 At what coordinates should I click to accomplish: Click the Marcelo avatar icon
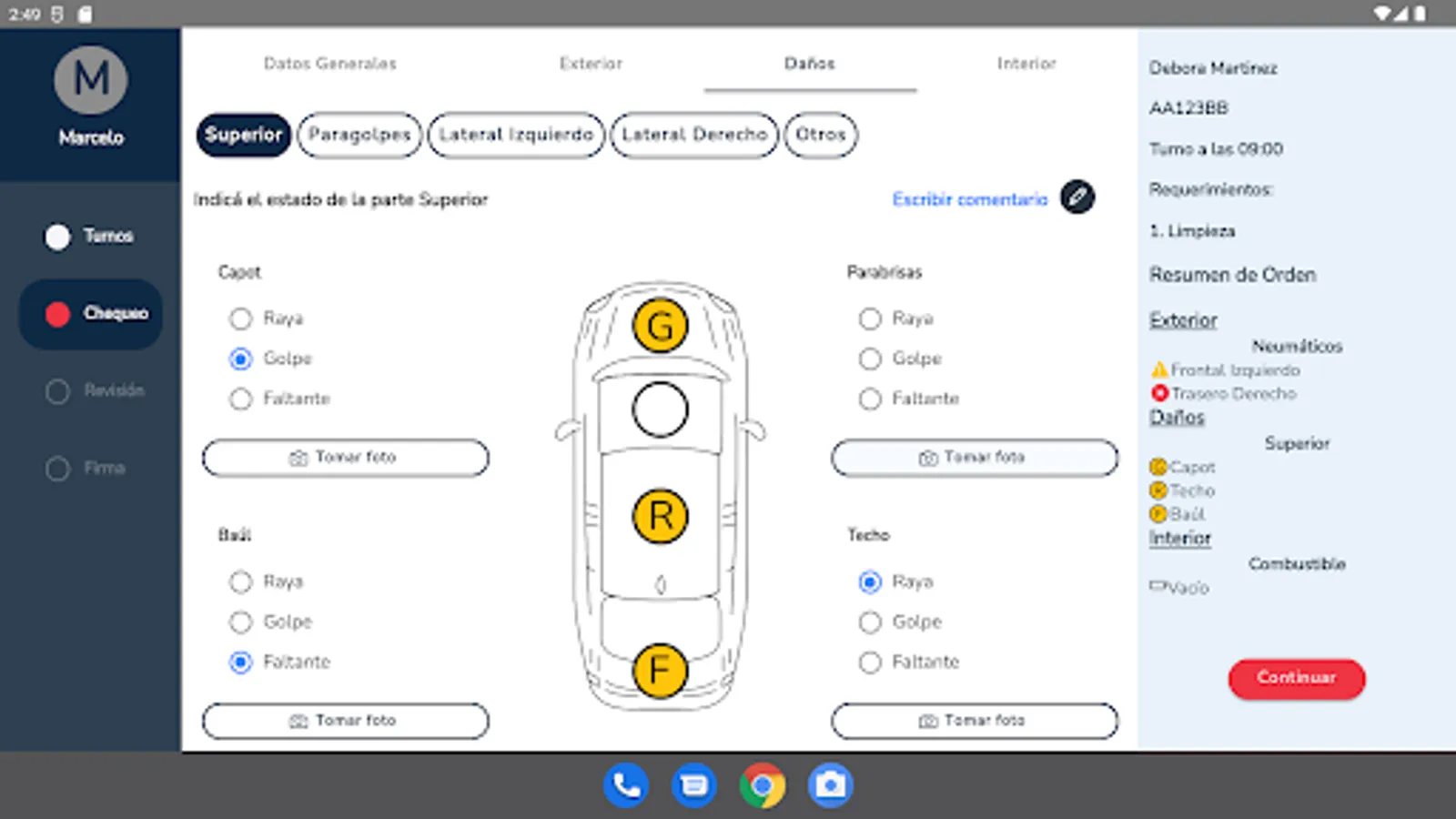coord(91,80)
